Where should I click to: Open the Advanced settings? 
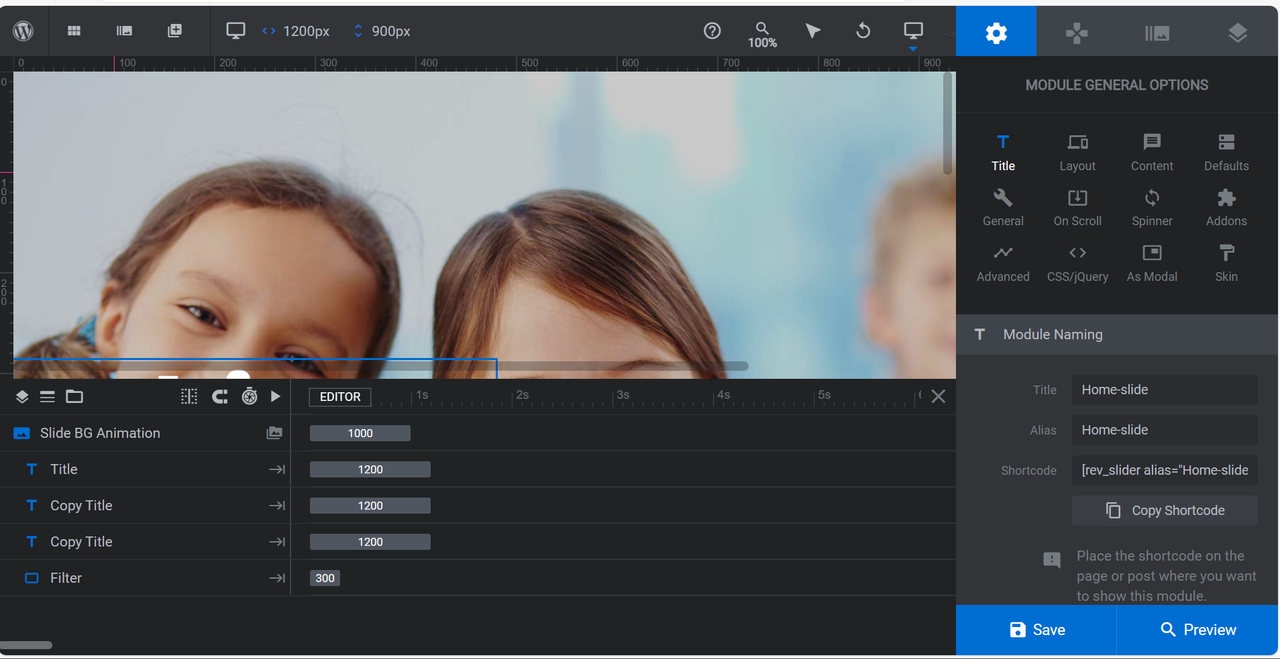(x=1003, y=264)
